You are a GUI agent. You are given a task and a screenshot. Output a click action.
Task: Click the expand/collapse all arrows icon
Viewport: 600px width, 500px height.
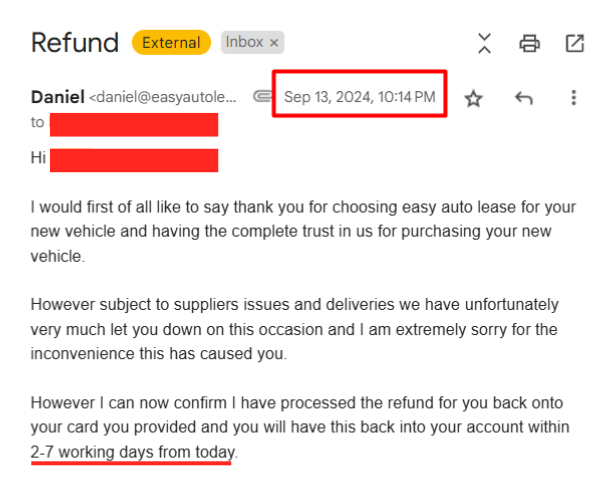(484, 43)
